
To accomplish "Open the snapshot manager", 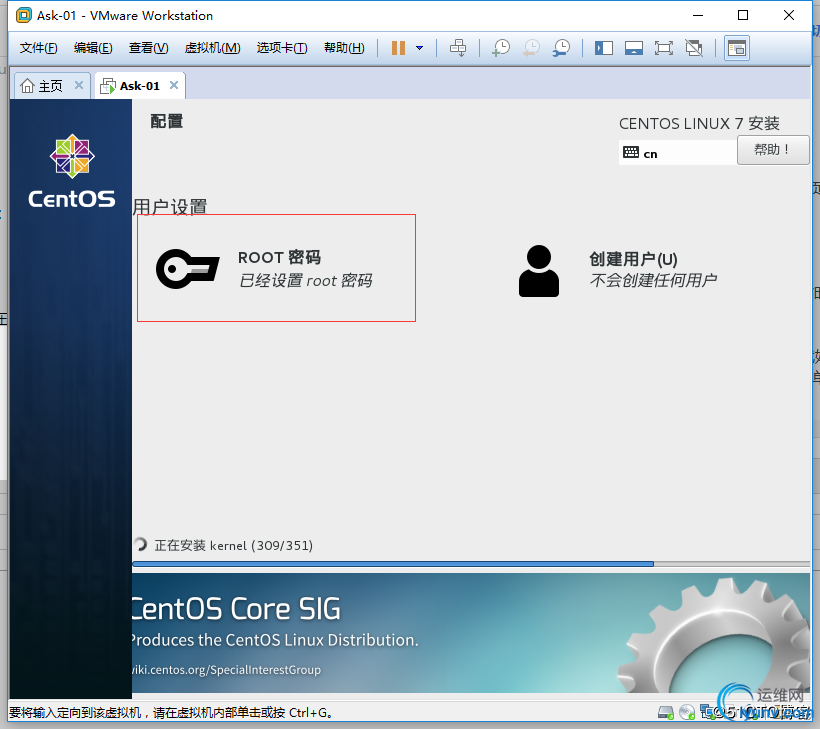I will (x=562, y=48).
